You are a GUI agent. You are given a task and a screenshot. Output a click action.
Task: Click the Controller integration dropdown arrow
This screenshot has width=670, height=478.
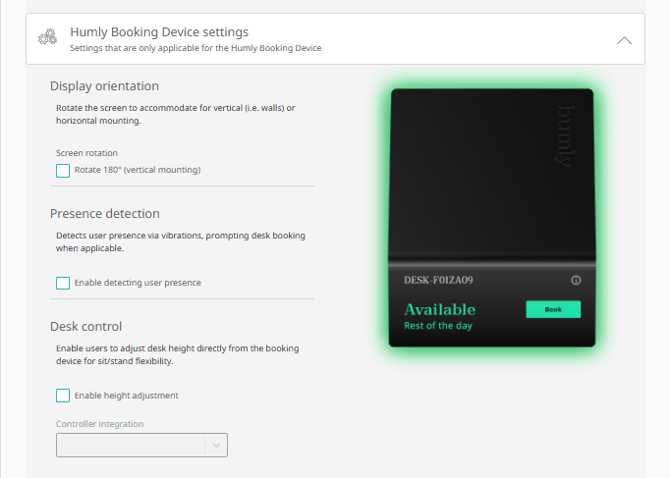pyautogui.click(x=216, y=445)
